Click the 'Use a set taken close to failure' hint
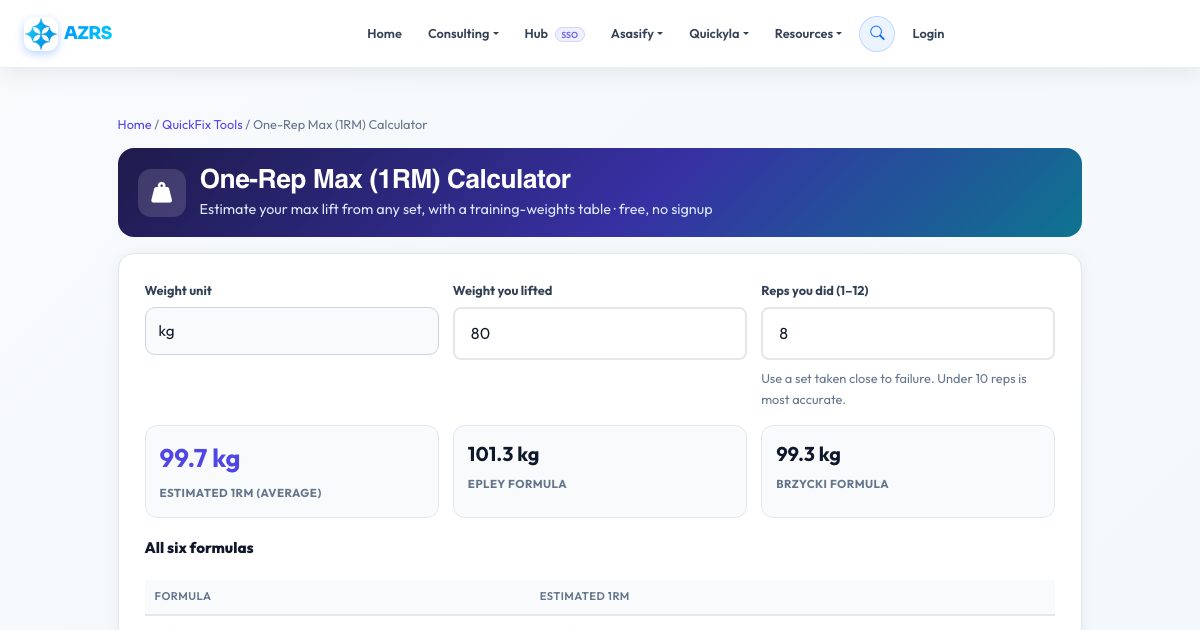The height and width of the screenshot is (630, 1200). click(894, 389)
